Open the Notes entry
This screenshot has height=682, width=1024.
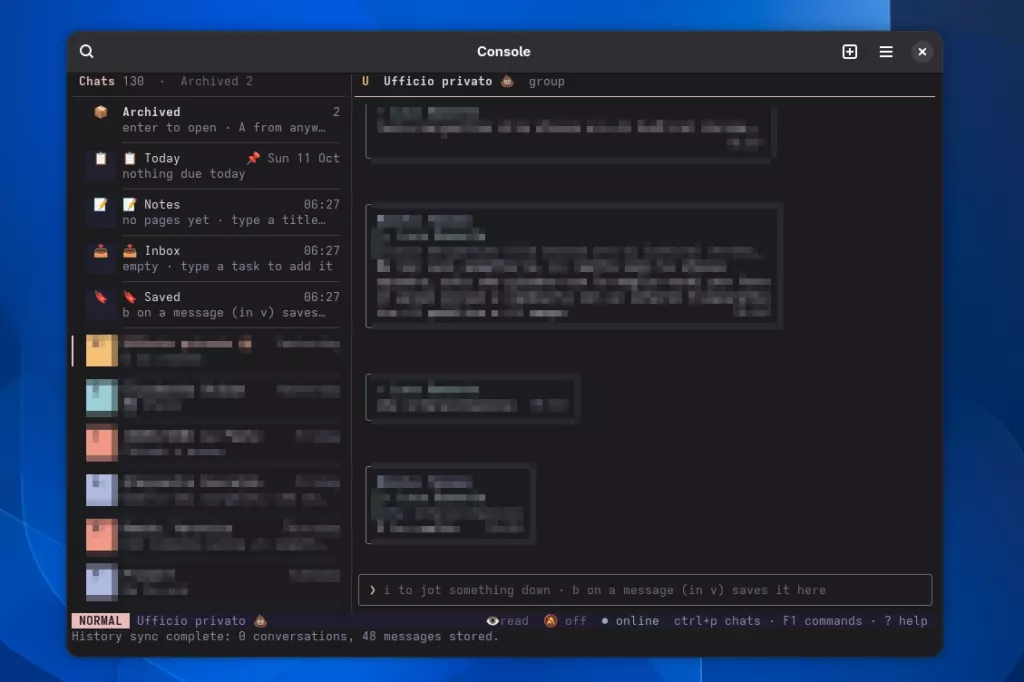pos(212,212)
